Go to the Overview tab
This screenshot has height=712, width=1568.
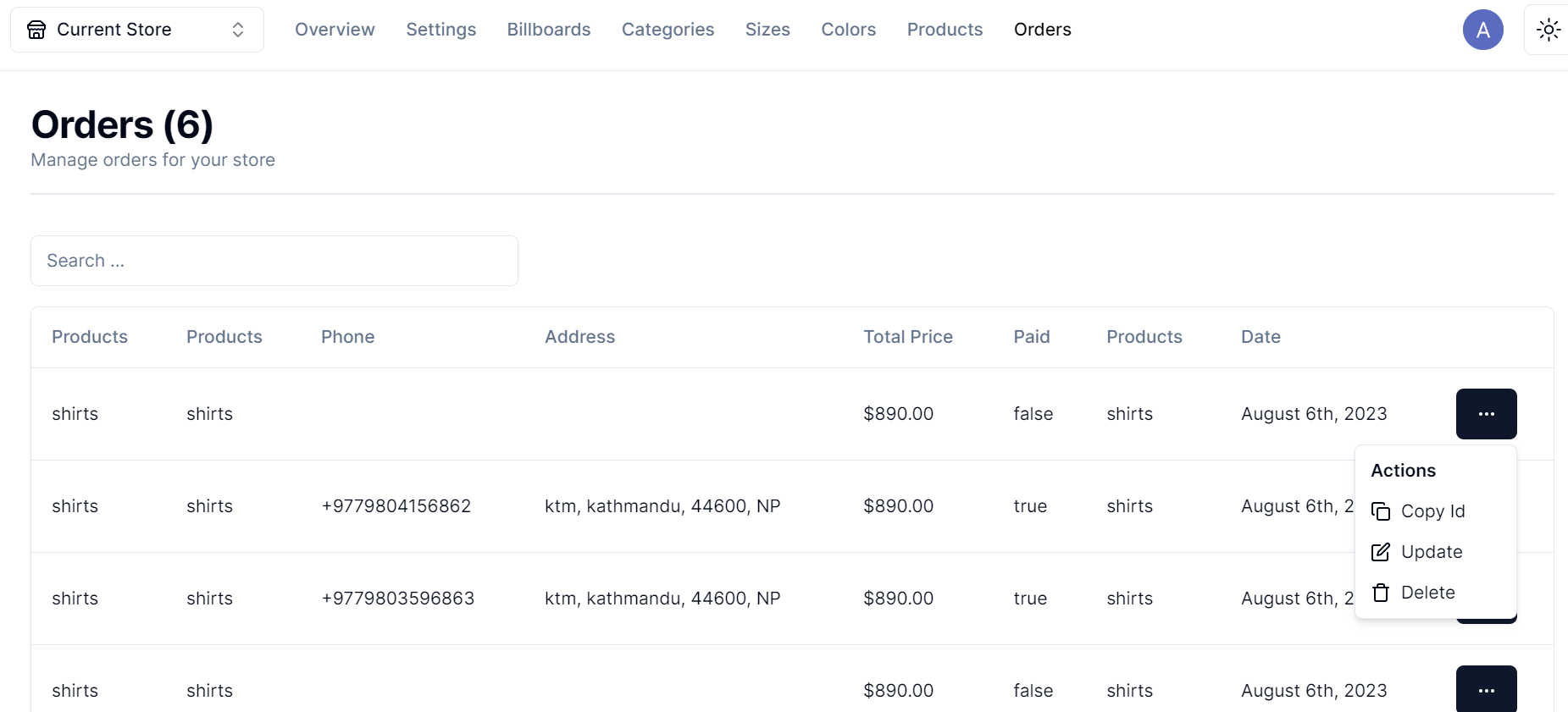click(335, 30)
